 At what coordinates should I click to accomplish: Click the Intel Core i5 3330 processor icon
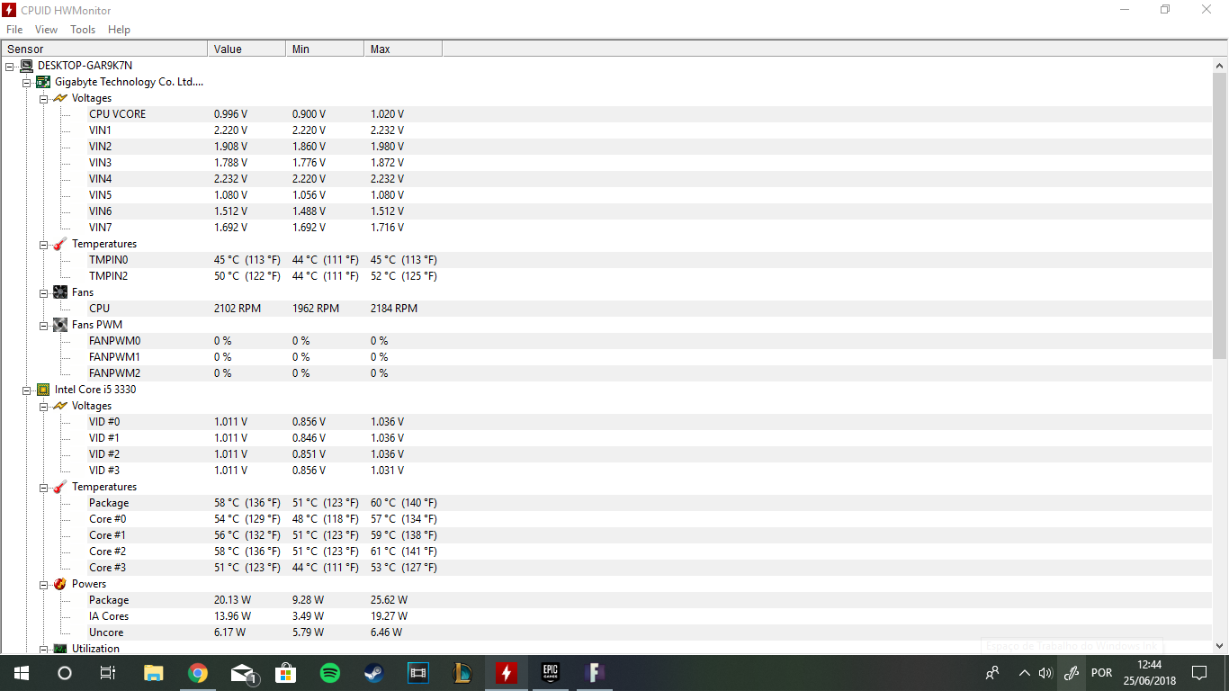point(43,390)
